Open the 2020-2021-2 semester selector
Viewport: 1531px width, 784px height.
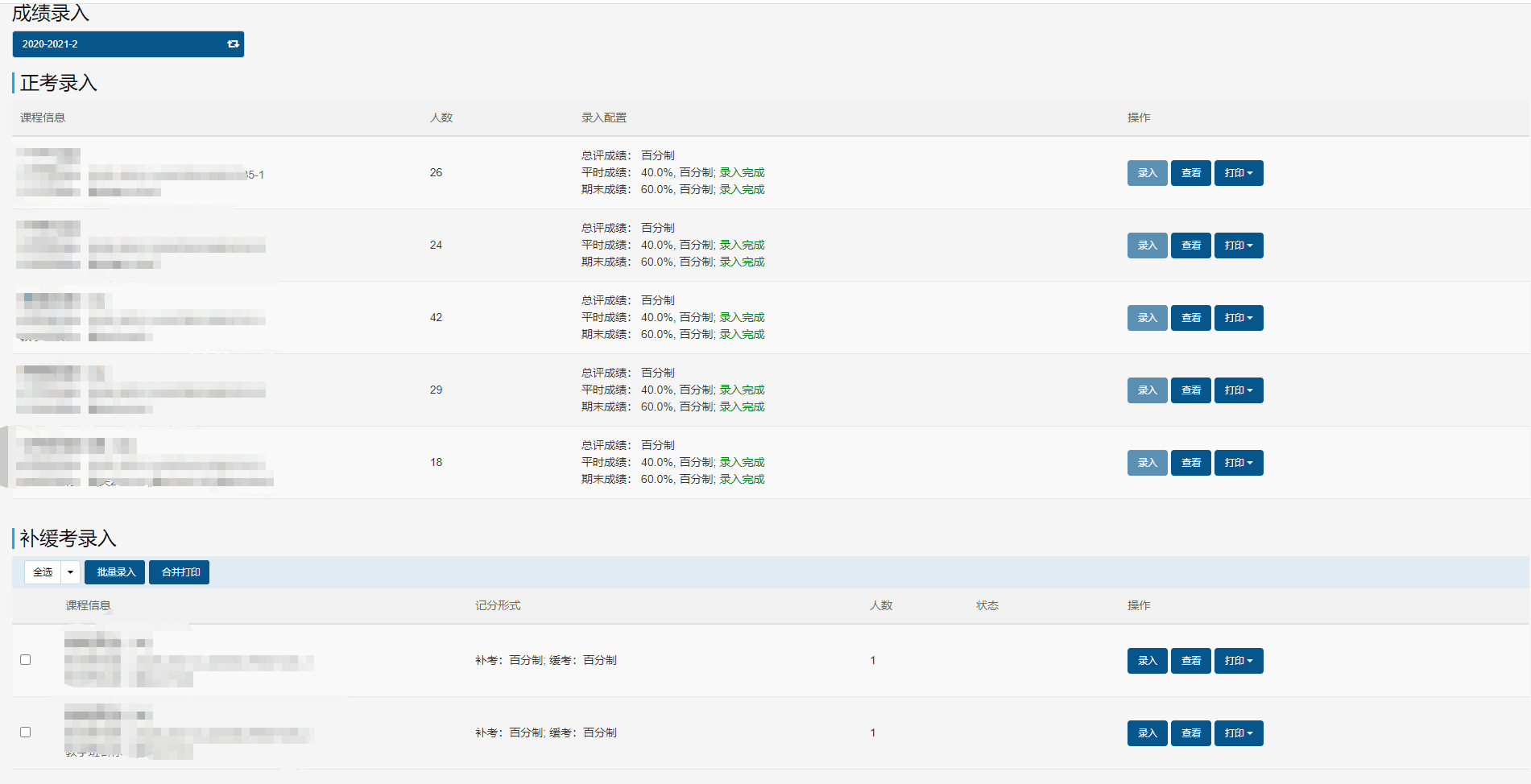coord(121,44)
